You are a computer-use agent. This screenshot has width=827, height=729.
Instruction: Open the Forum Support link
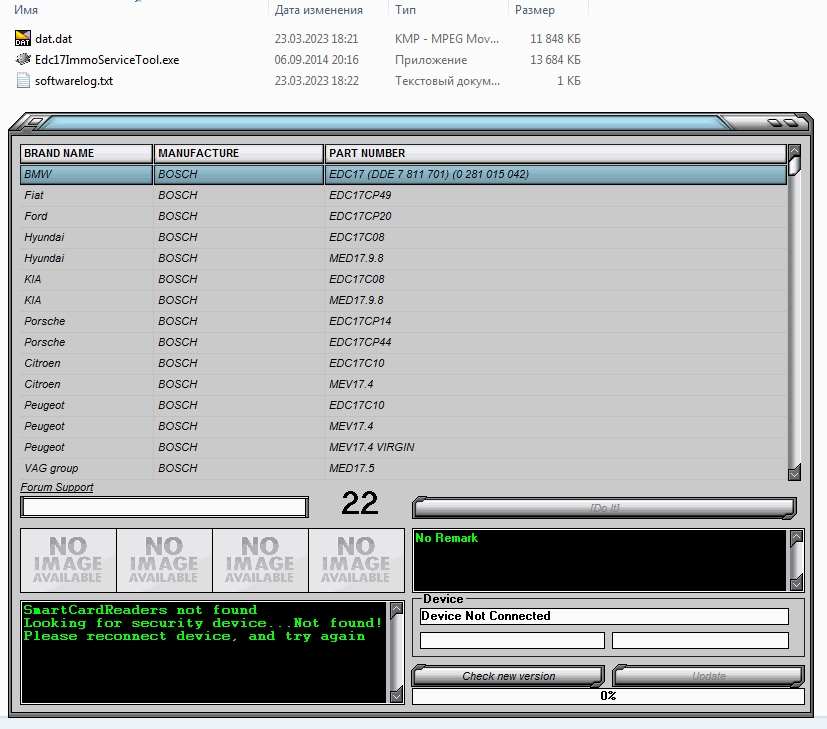[x=57, y=487]
